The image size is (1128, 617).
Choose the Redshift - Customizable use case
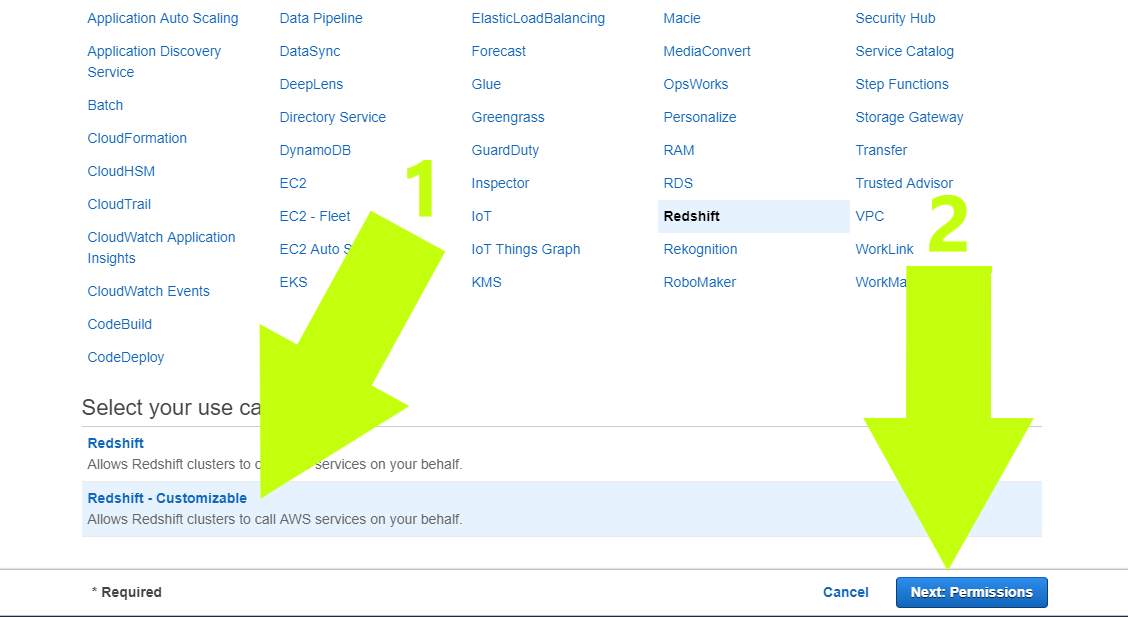point(167,498)
